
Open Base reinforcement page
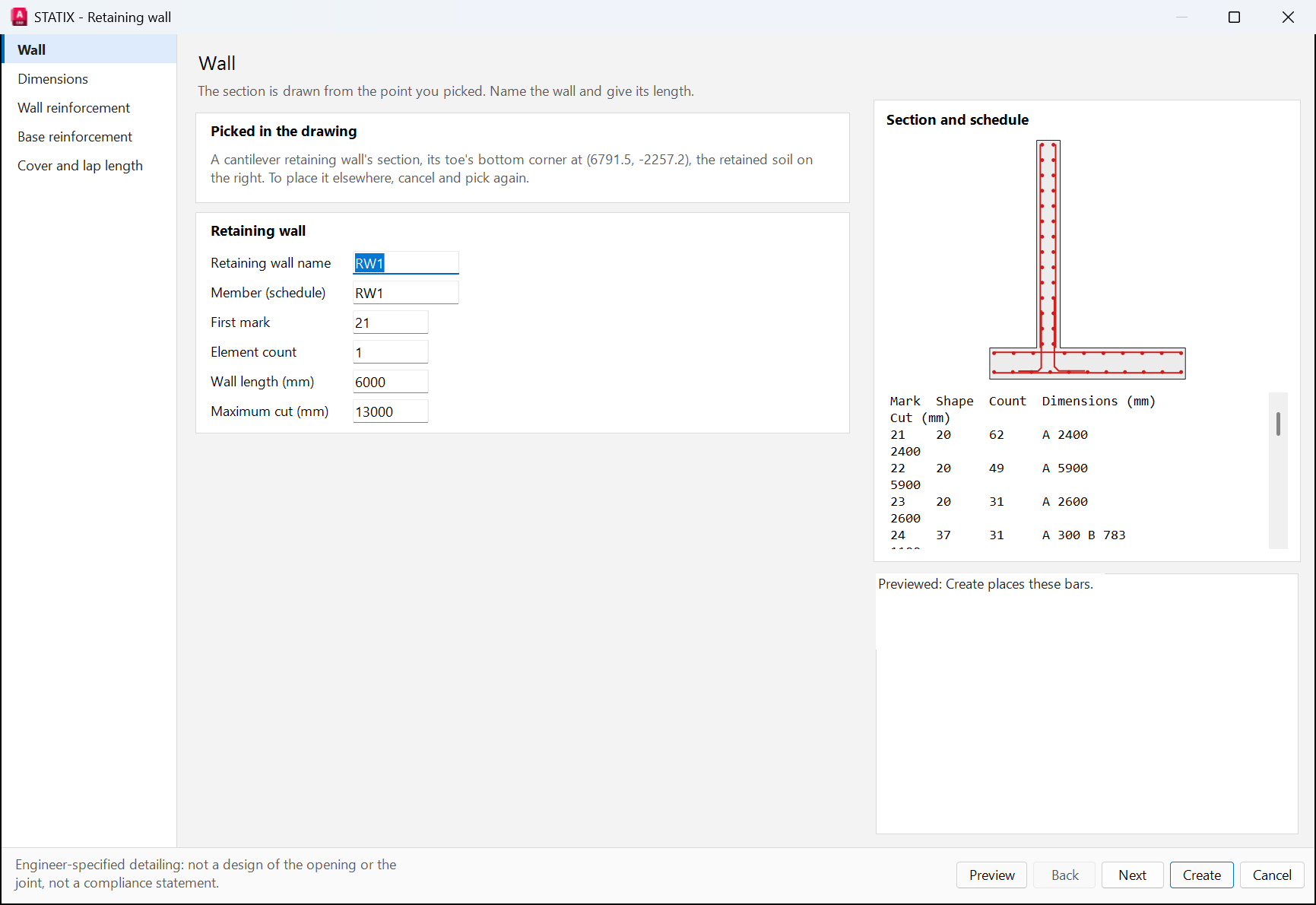tap(89, 136)
